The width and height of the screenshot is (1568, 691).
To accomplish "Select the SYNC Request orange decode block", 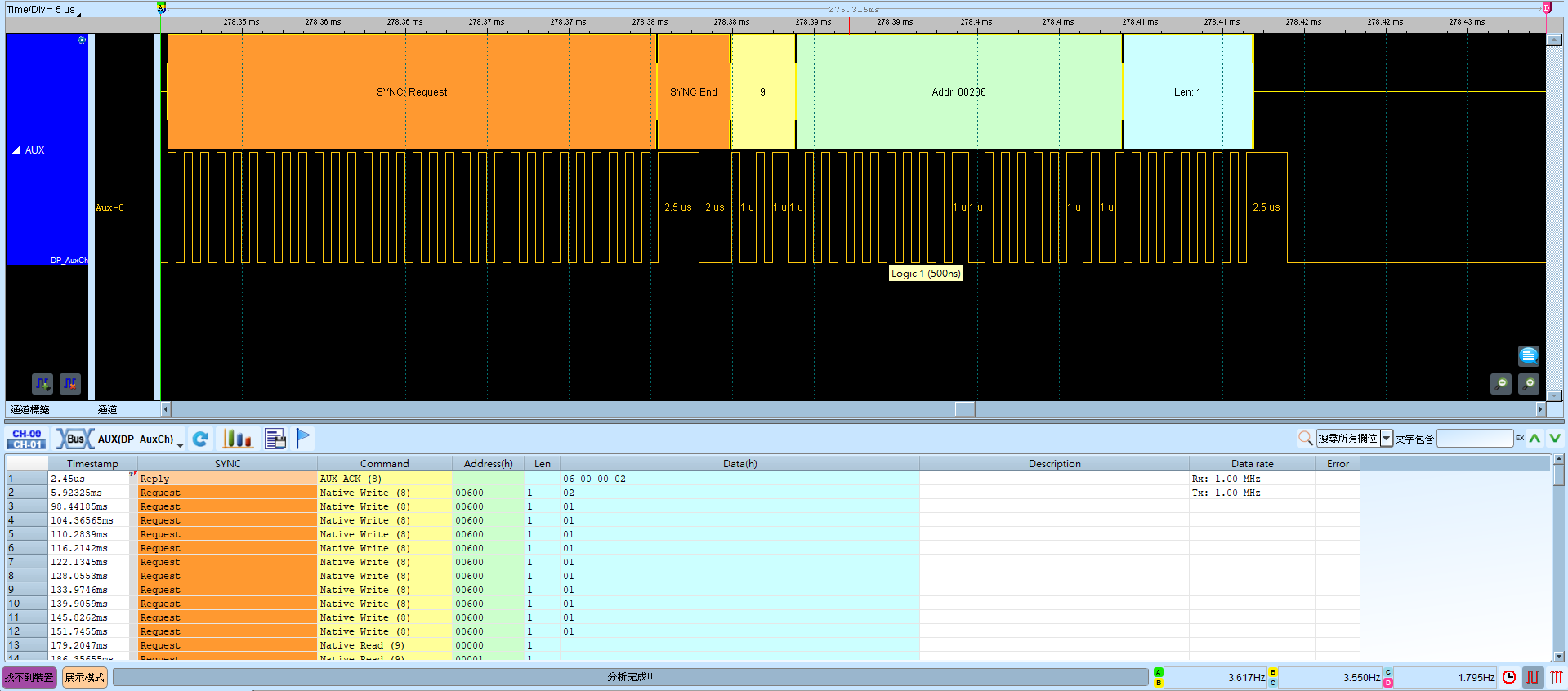I will pos(412,92).
